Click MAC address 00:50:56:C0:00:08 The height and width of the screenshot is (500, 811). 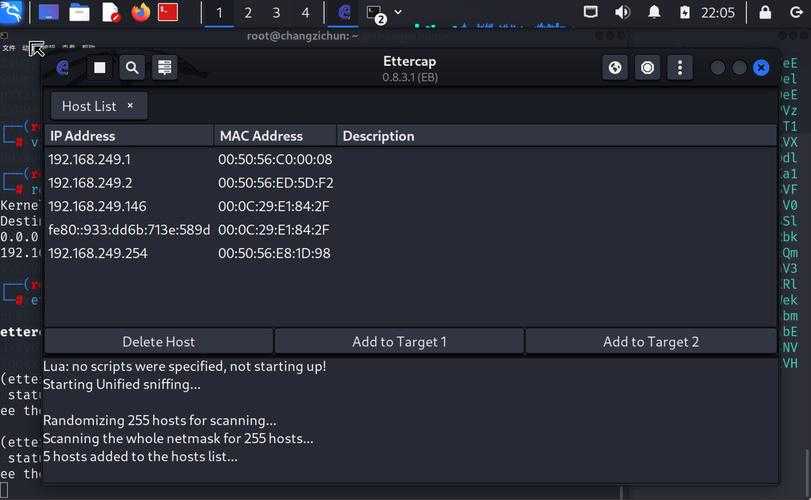(x=275, y=159)
